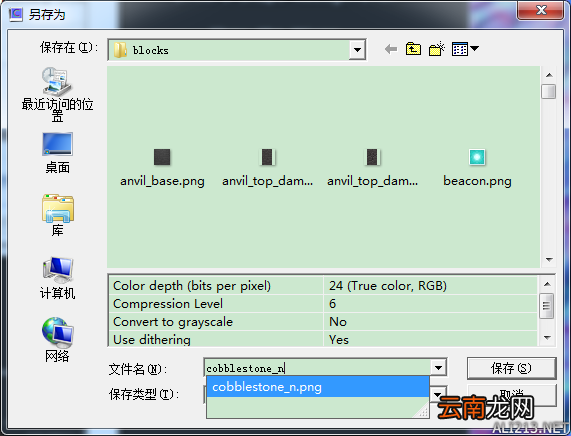571x436 pixels.
Task: Click the file name input field
Action: (317, 368)
